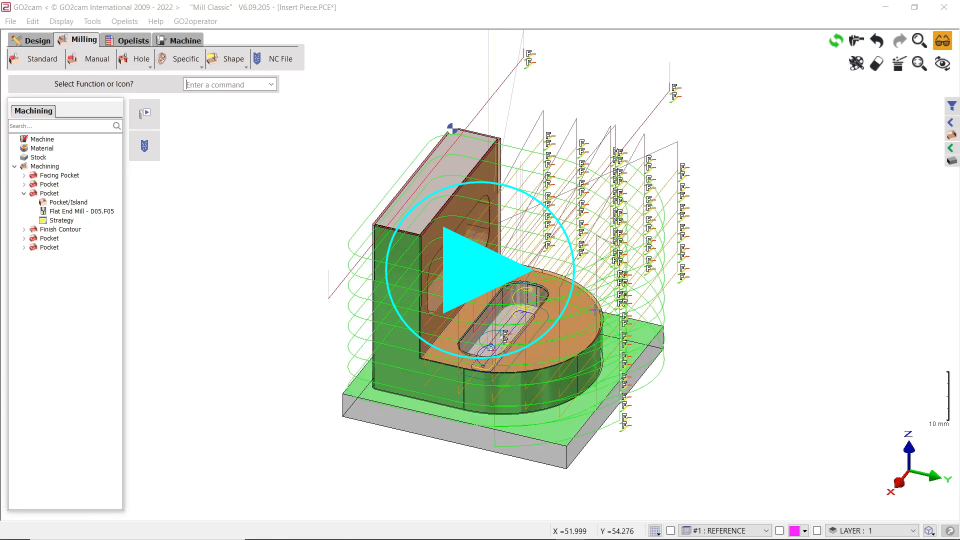
Task: Click the caliper measure icon
Action: [x=856, y=41]
